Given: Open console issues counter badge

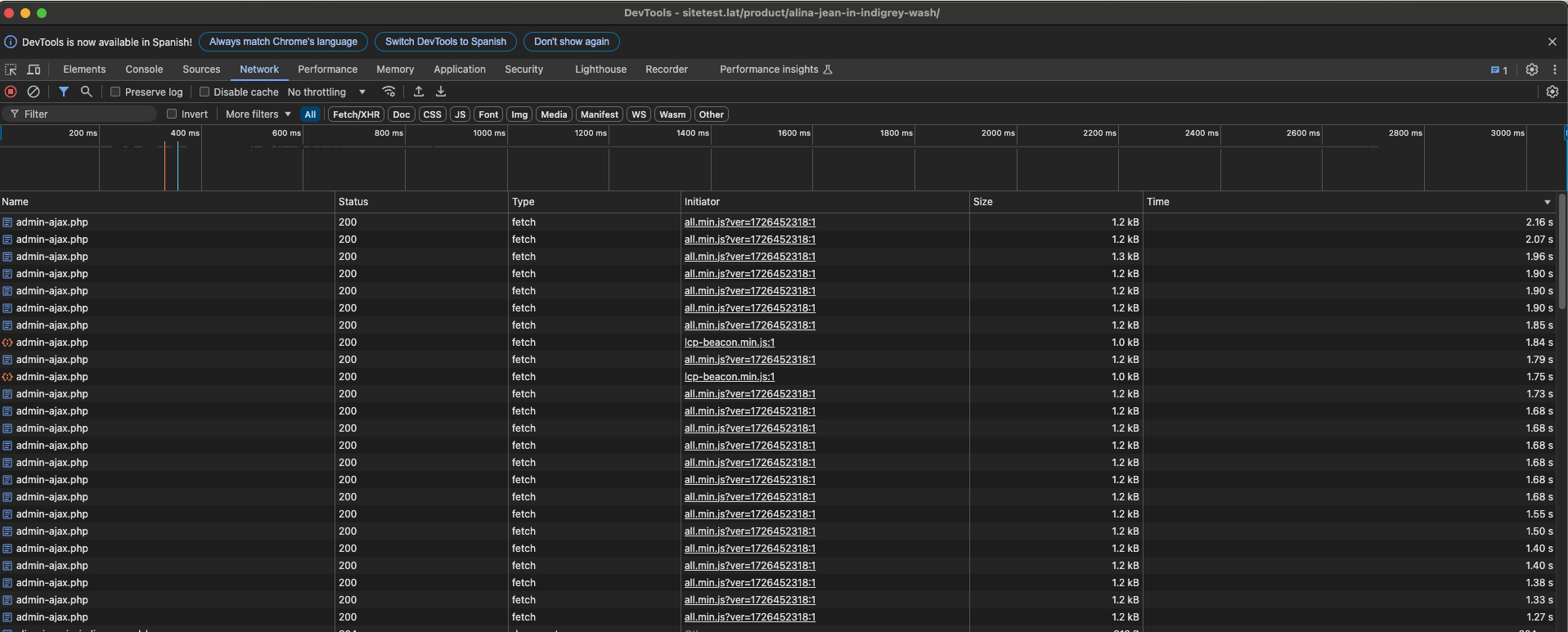Looking at the screenshot, I should [1499, 70].
